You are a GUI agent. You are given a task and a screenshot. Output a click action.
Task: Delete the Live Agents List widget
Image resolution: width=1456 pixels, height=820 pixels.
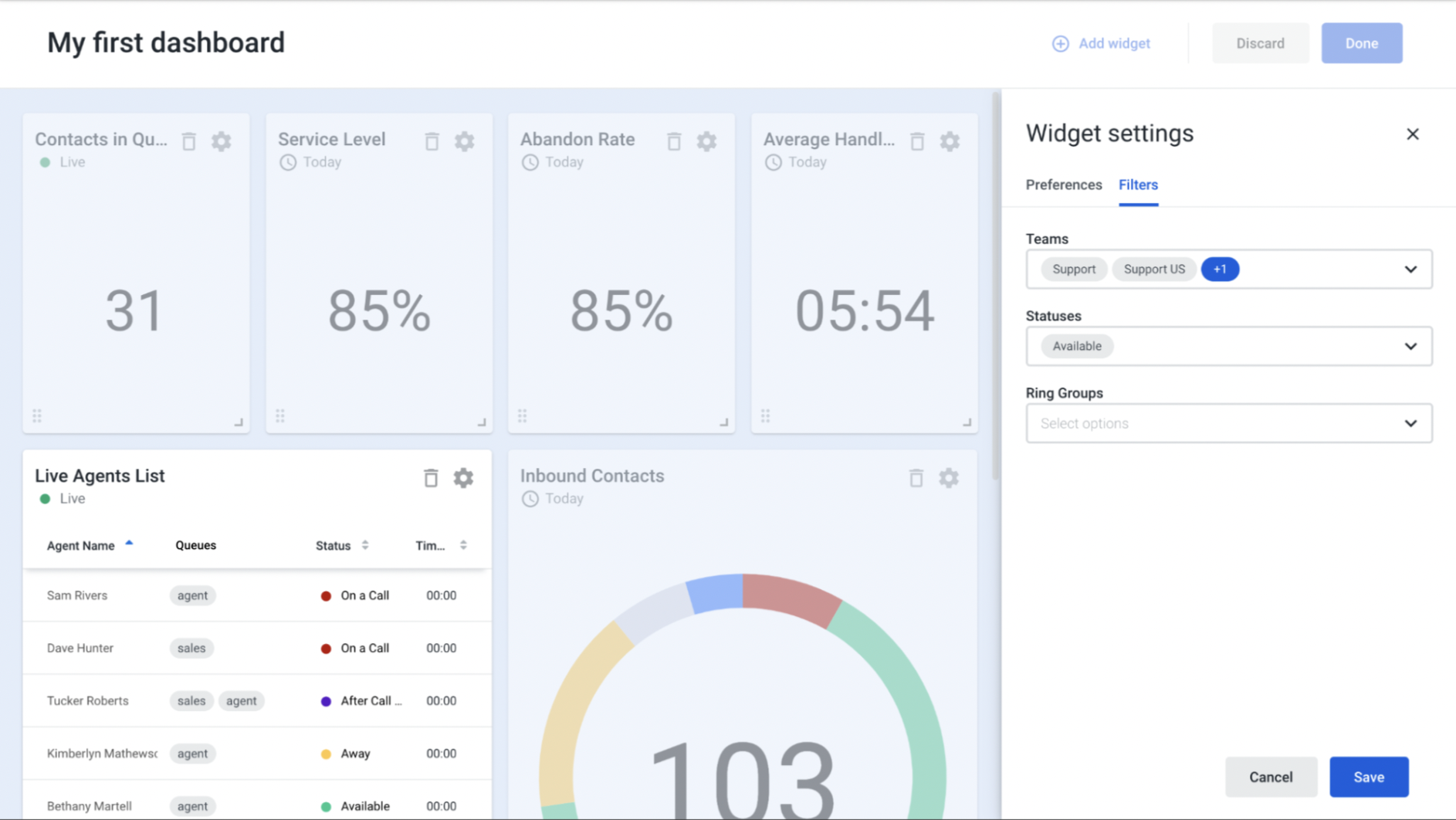click(431, 478)
